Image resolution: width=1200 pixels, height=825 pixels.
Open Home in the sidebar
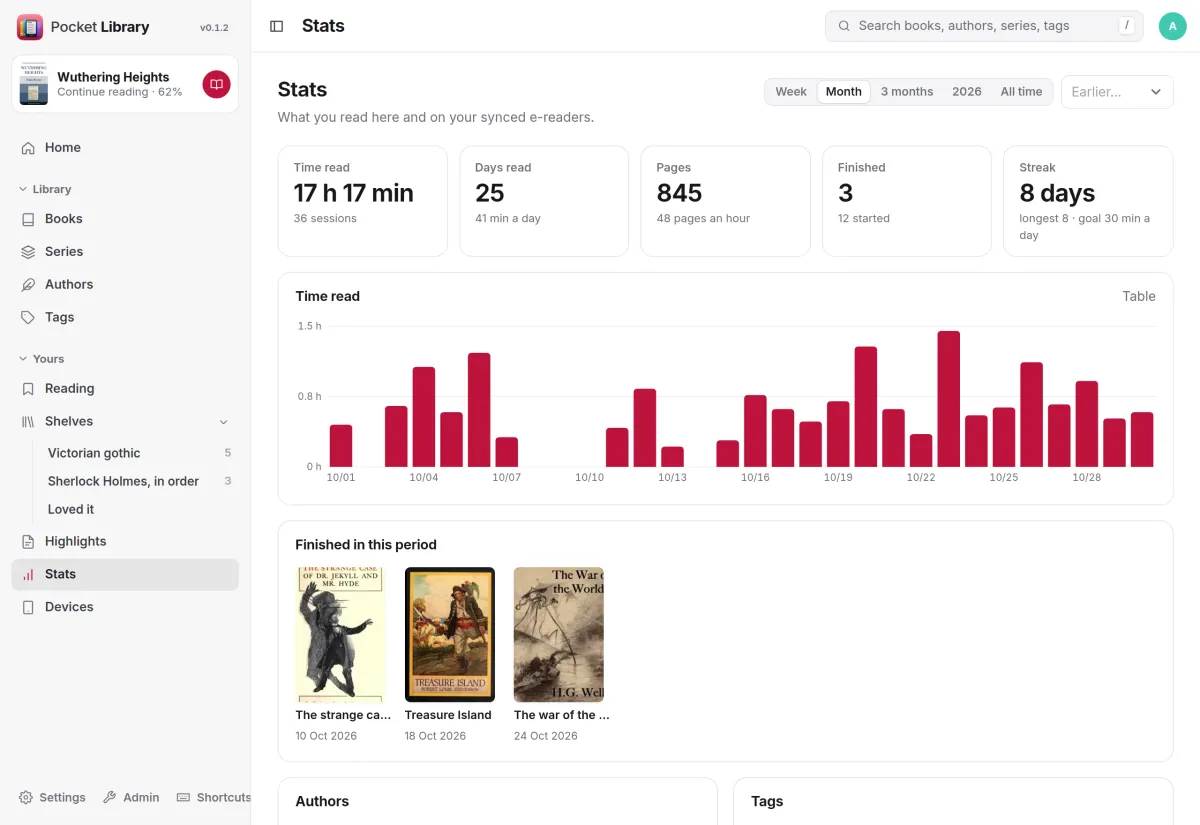point(125,147)
